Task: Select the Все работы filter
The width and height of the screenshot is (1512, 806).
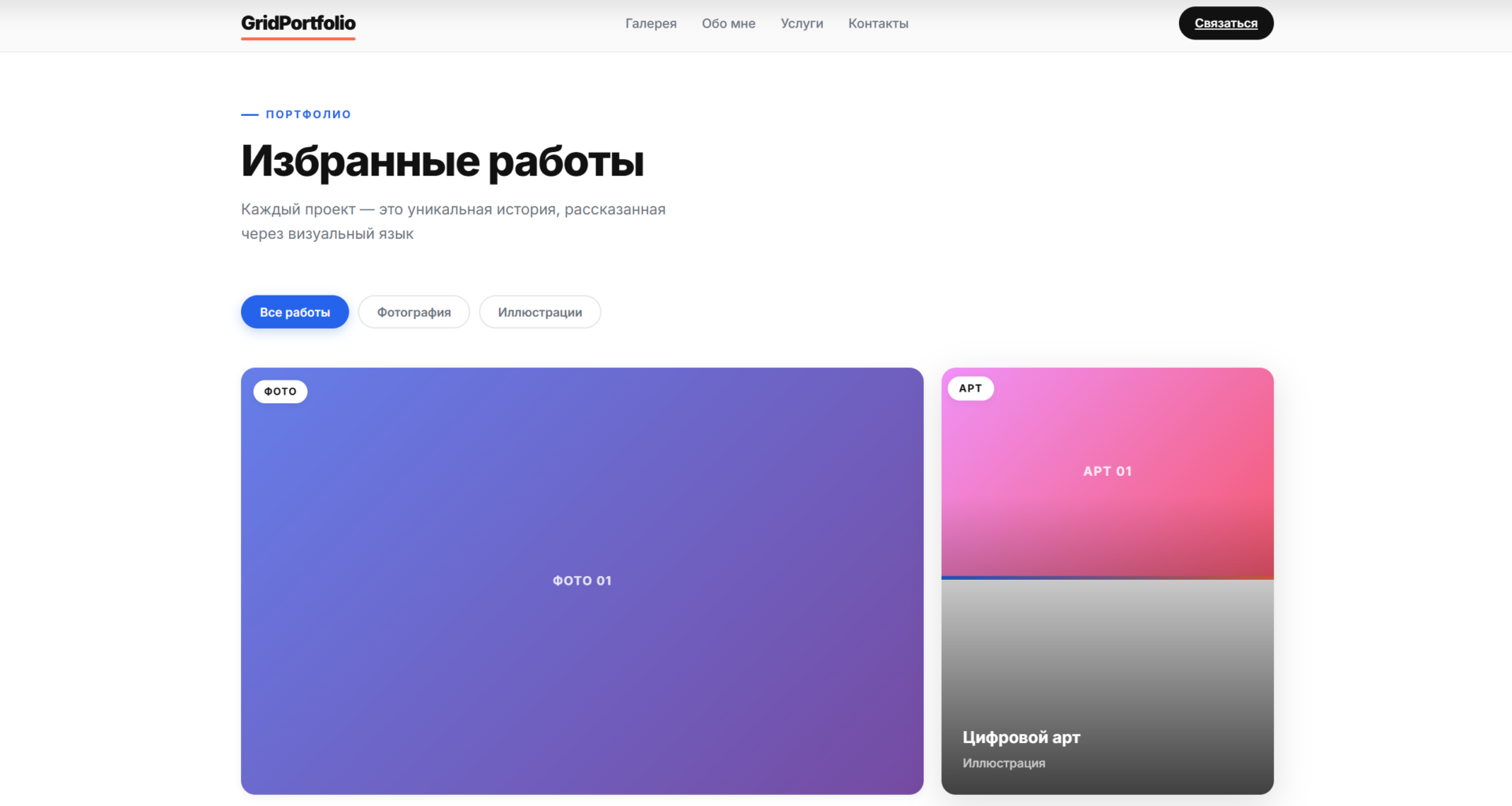Action: [295, 312]
